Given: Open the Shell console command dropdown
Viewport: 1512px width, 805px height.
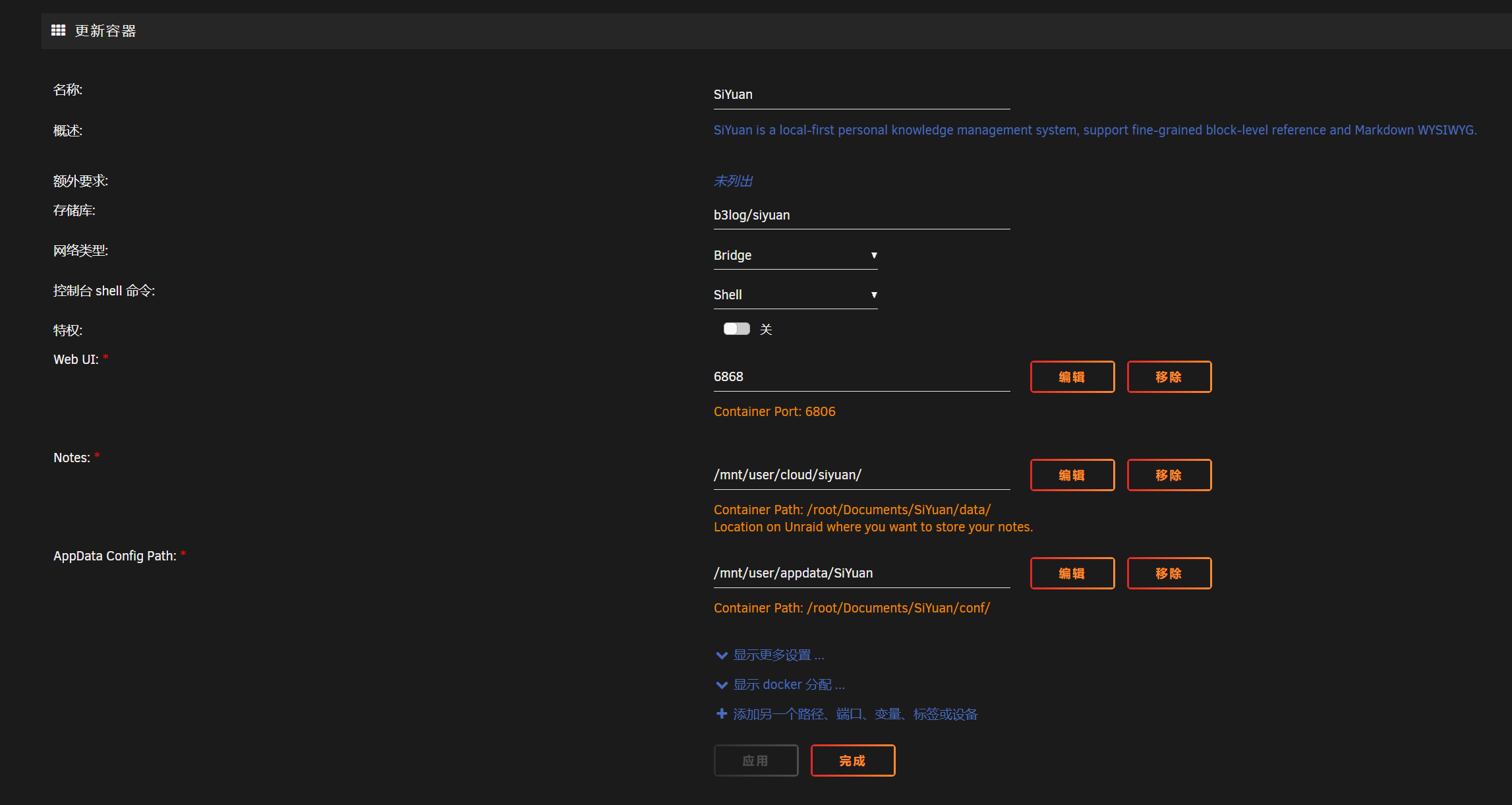Looking at the screenshot, I should [x=795, y=295].
